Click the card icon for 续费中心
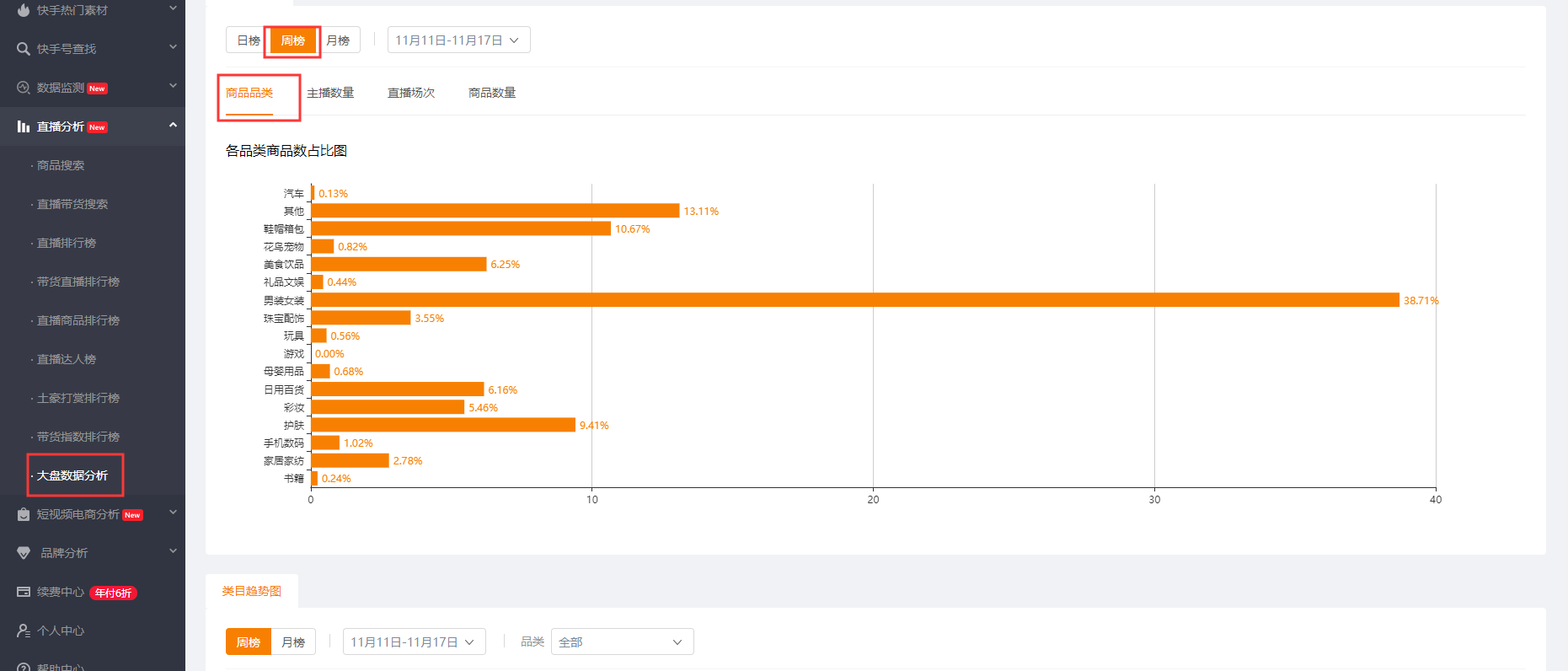This screenshot has height=671, width=1568. (x=24, y=592)
